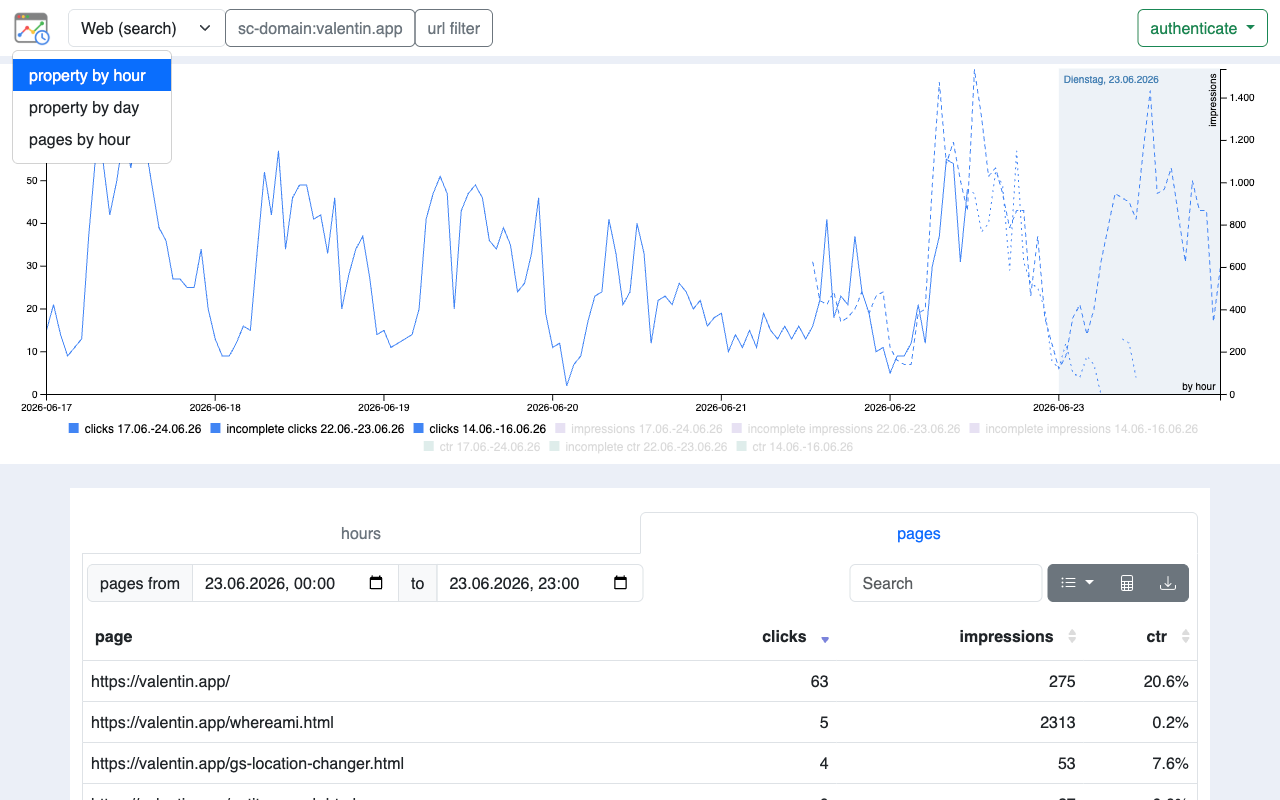The height and width of the screenshot is (800, 1280).
Task: Open the Web (search) type dropdown
Action: 146,28
